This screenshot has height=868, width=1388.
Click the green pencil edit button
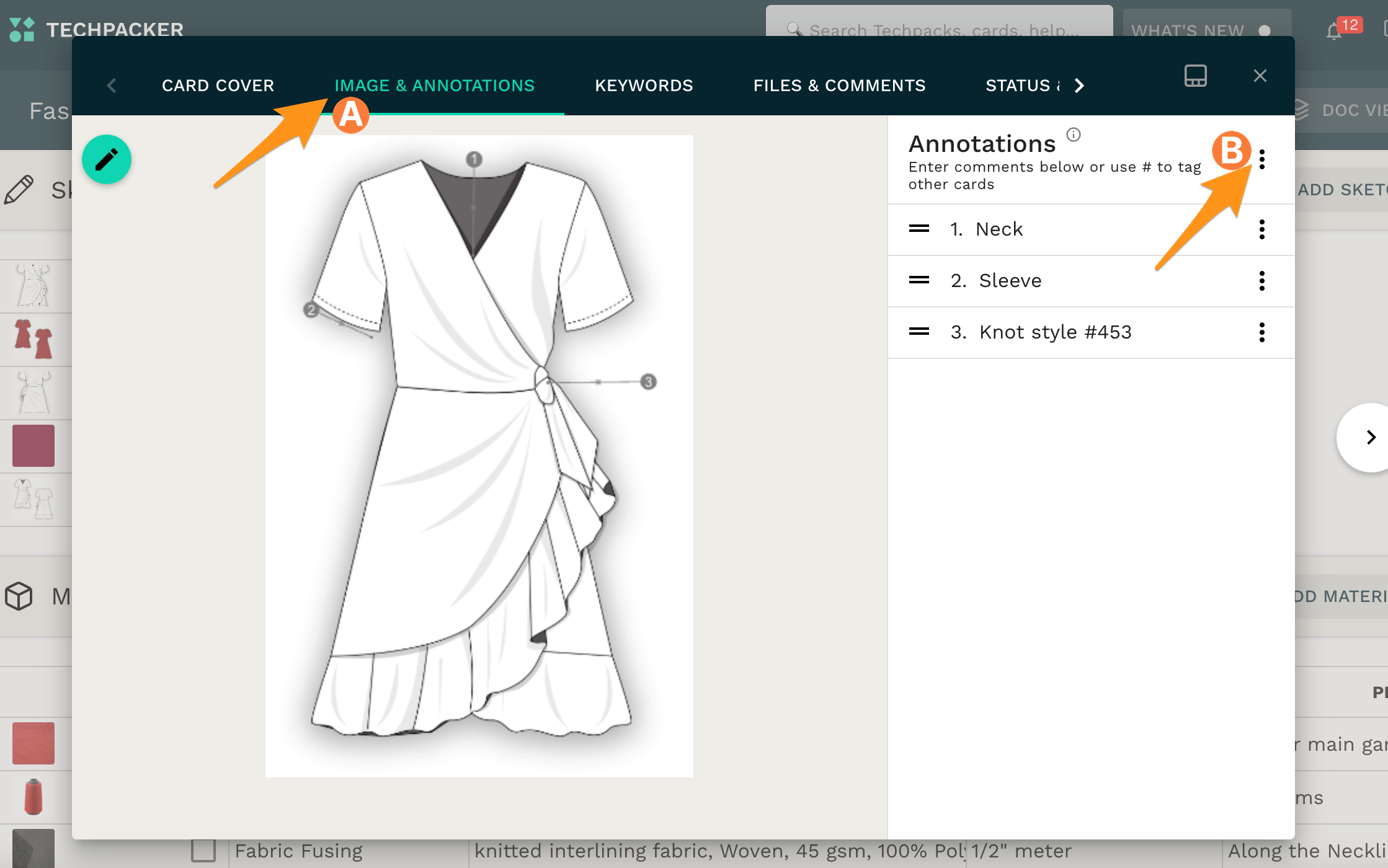107,159
